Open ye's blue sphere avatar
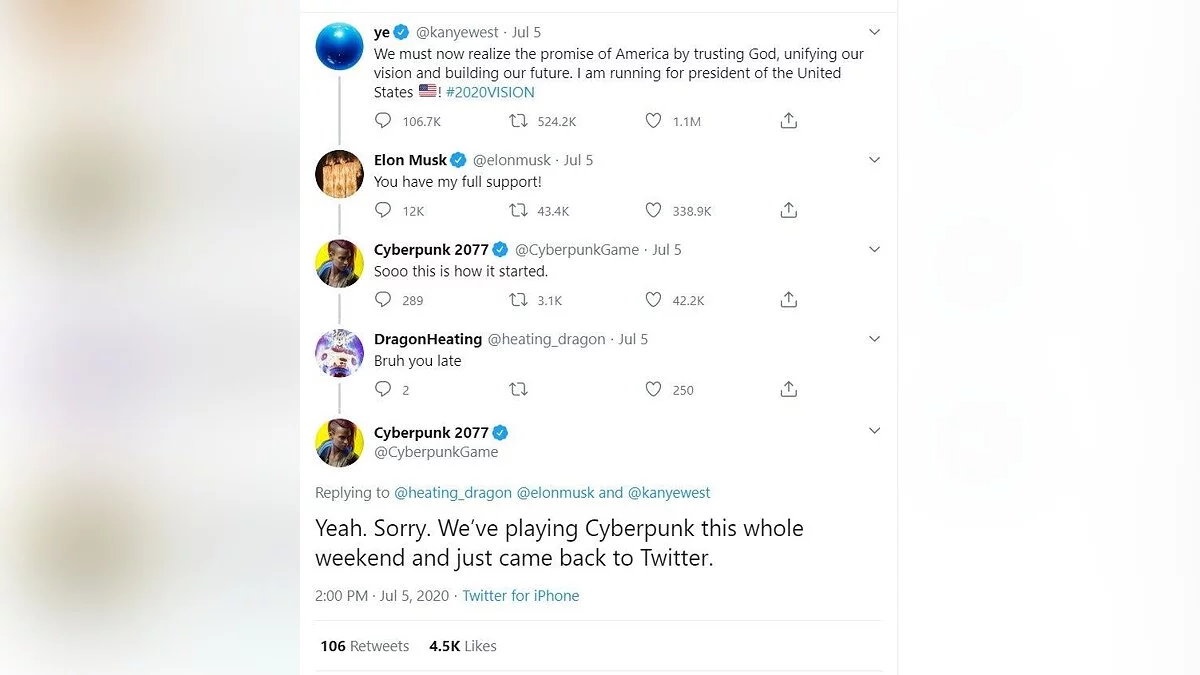 [339, 46]
